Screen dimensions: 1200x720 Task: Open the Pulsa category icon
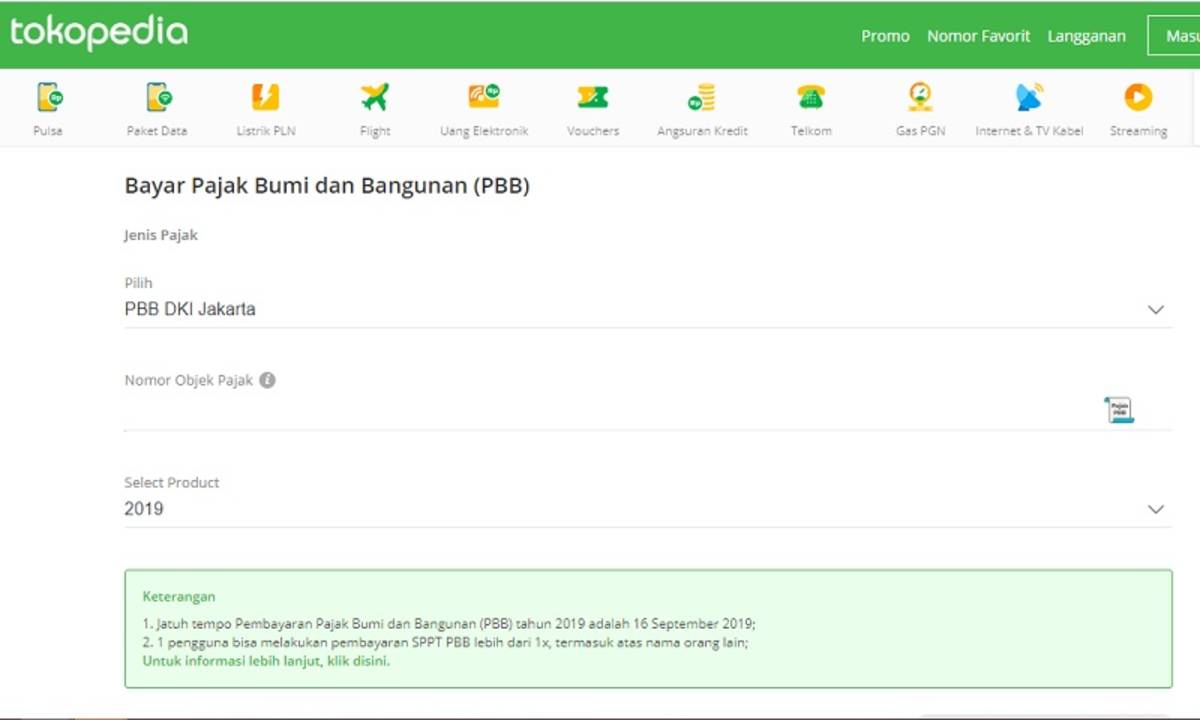48,98
